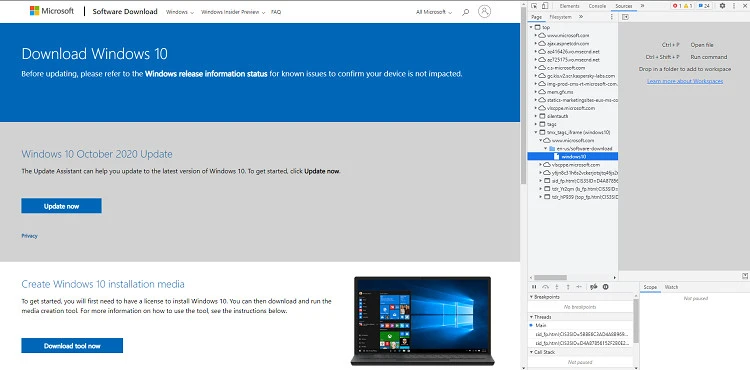Click the Step over next function call icon
750x370 pixels.
[x=546, y=287]
